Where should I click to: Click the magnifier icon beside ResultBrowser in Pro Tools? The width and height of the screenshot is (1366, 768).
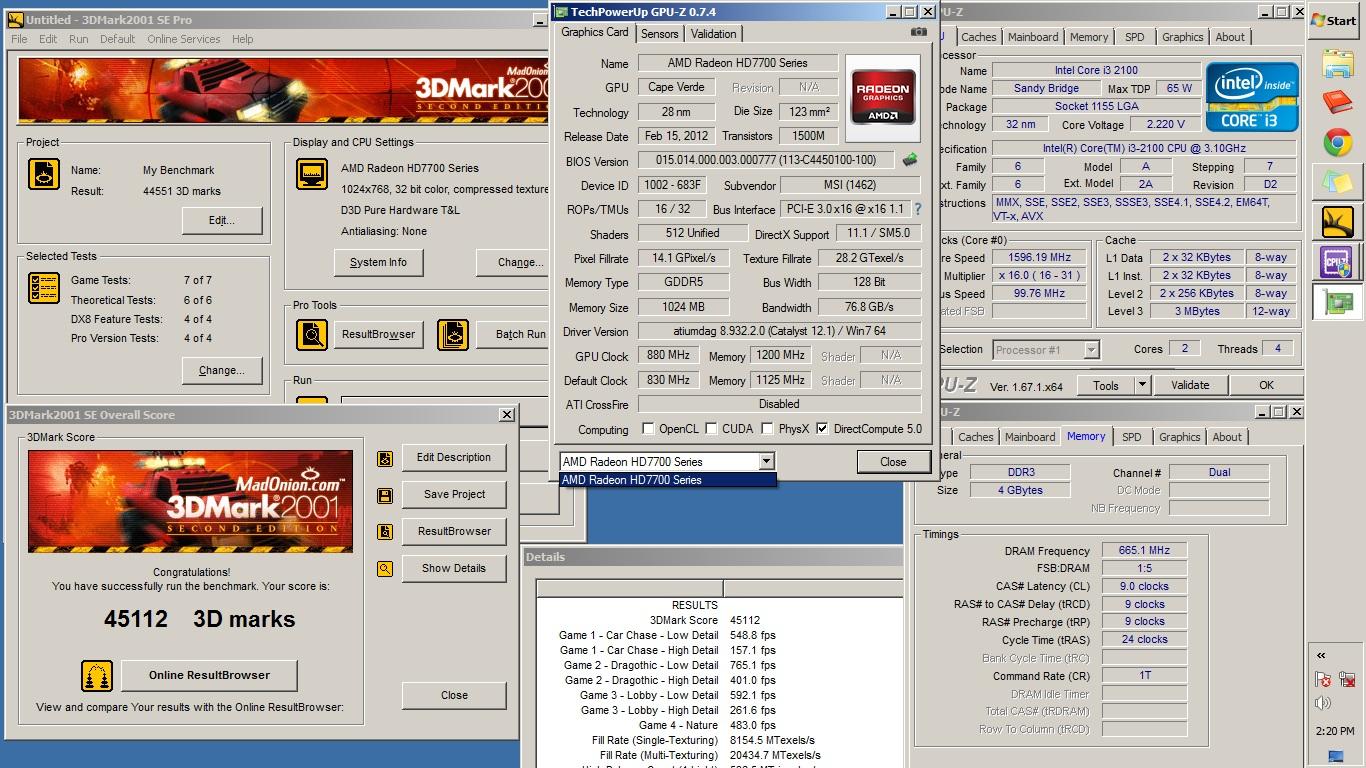tap(312, 334)
